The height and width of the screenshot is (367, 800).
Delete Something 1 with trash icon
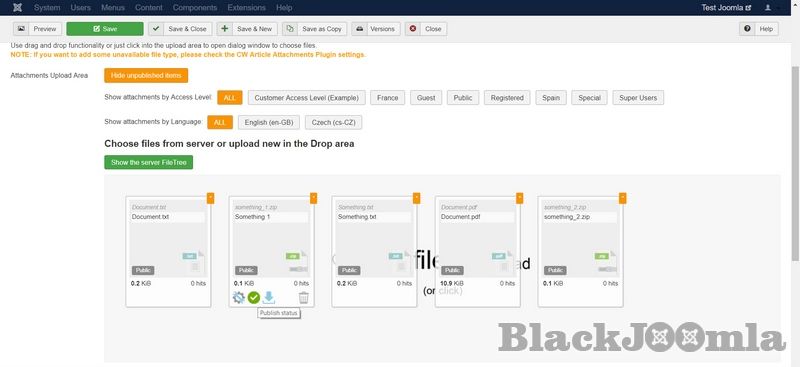[304, 297]
